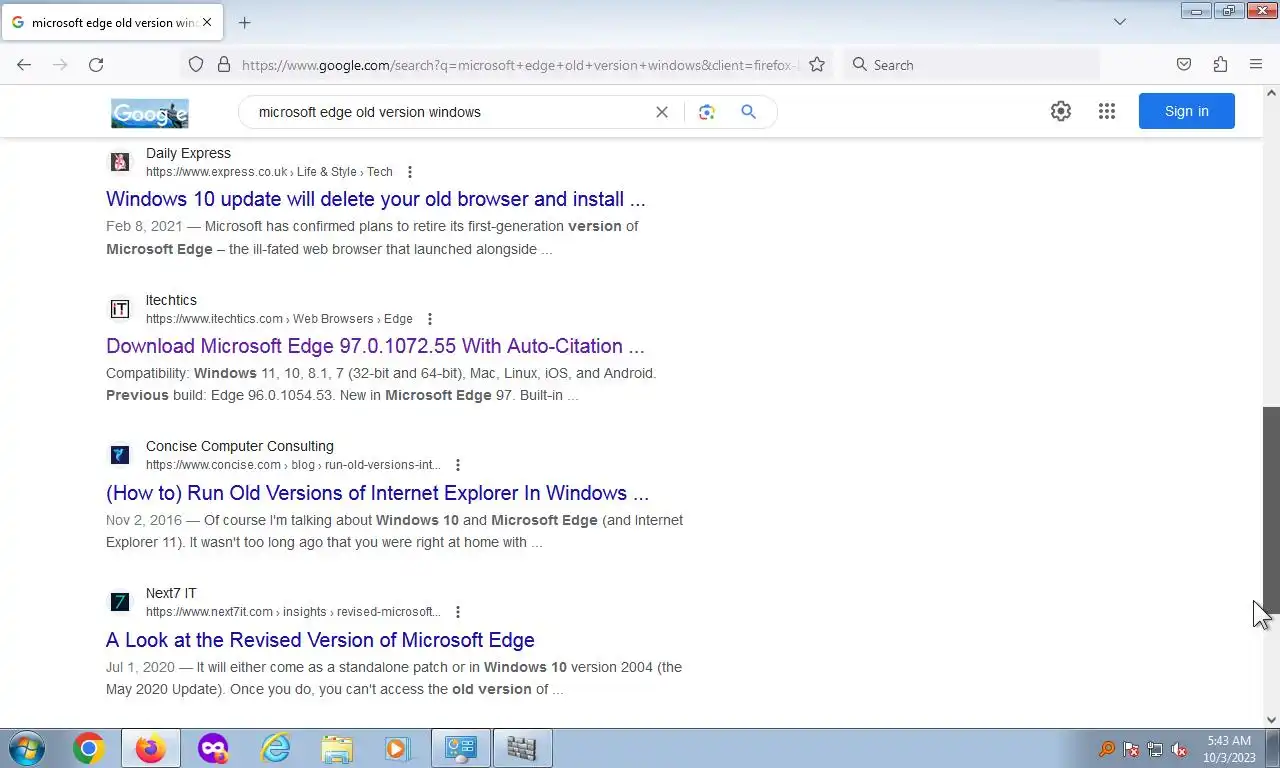Click the site security padlock icon
Viewport: 1280px width, 768px height.
coord(224,64)
